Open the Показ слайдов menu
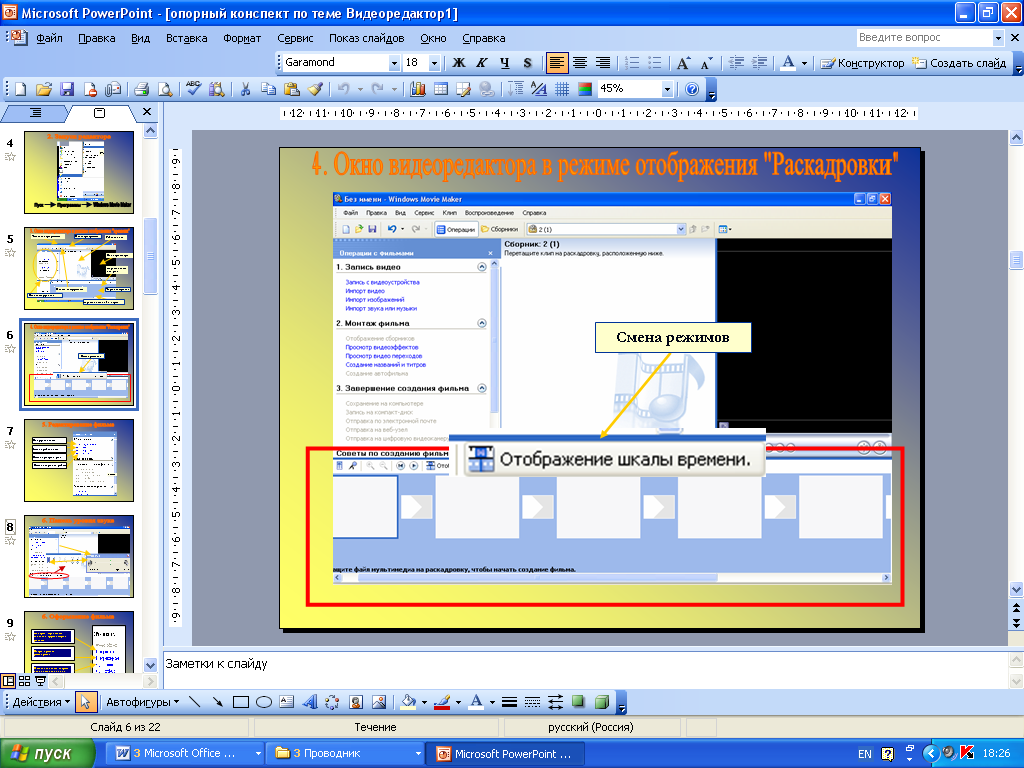The height and width of the screenshot is (768, 1024). pyautogui.click(x=366, y=38)
